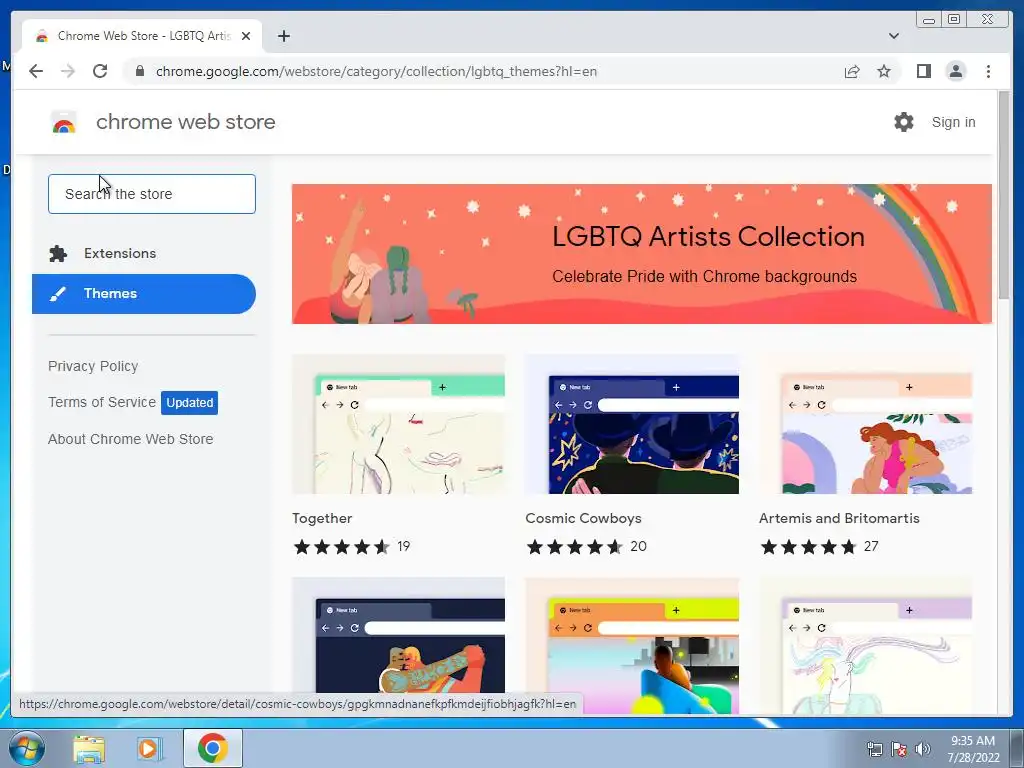This screenshot has height=768, width=1024.
Task: Click the forward navigation arrow
Action: [x=68, y=71]
